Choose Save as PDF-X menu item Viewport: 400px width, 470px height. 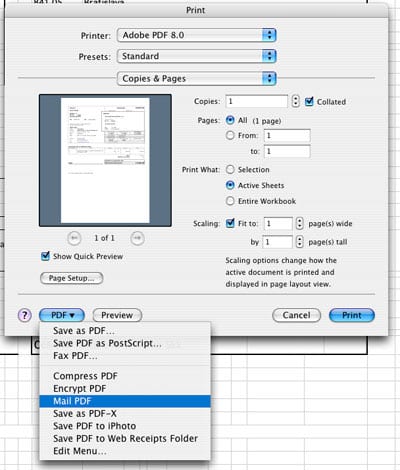tap(125, 413)
